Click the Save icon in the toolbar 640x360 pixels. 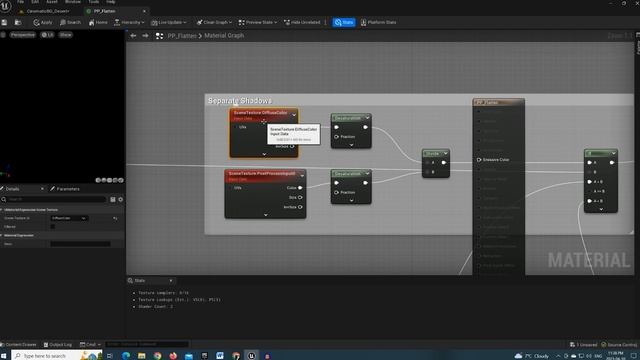[x=4, y=22]
